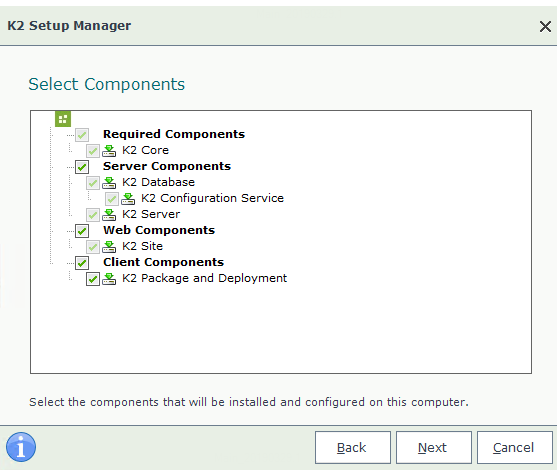Click the K2 Package and Deployment install icon
This screenshot has width=557, height=470.
pyautogui.click(x=109, y=279)
